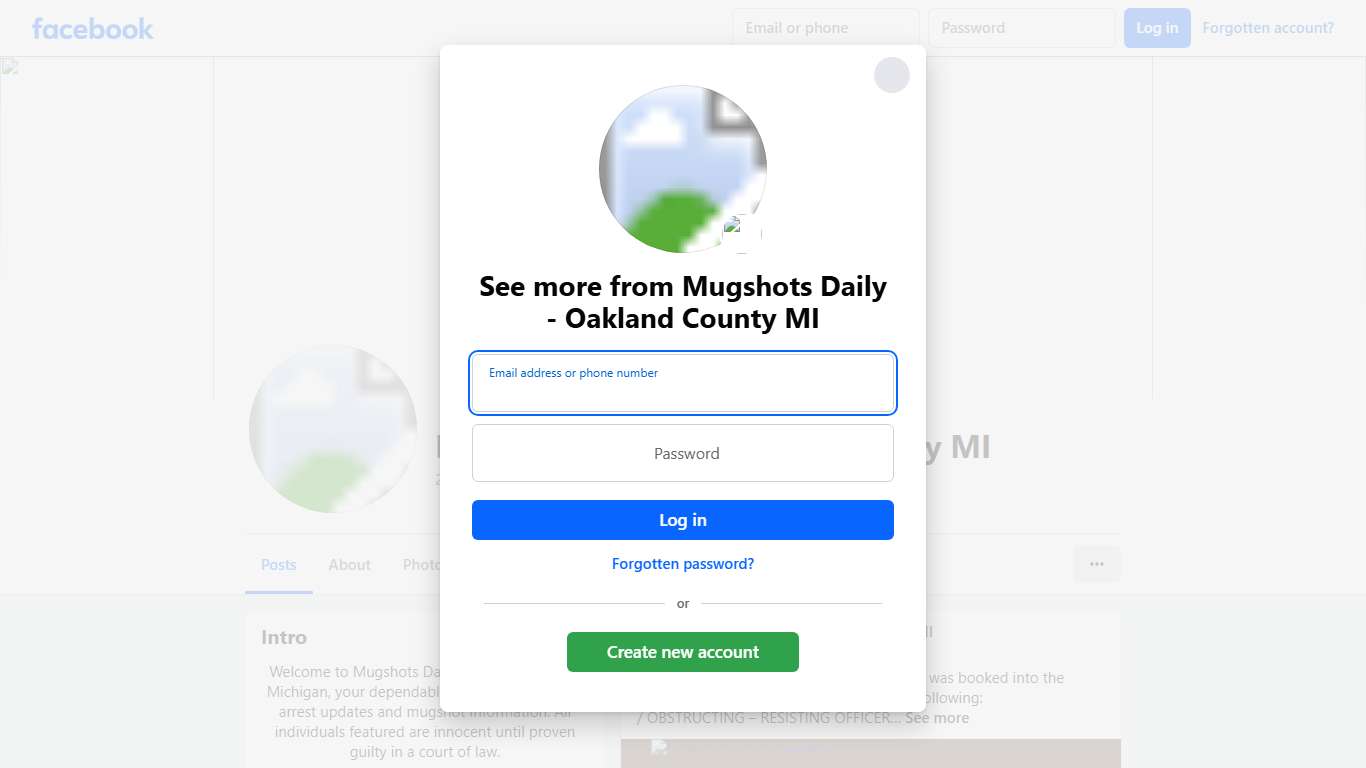Open the page profile picture behind dialog

pos(333,429)
